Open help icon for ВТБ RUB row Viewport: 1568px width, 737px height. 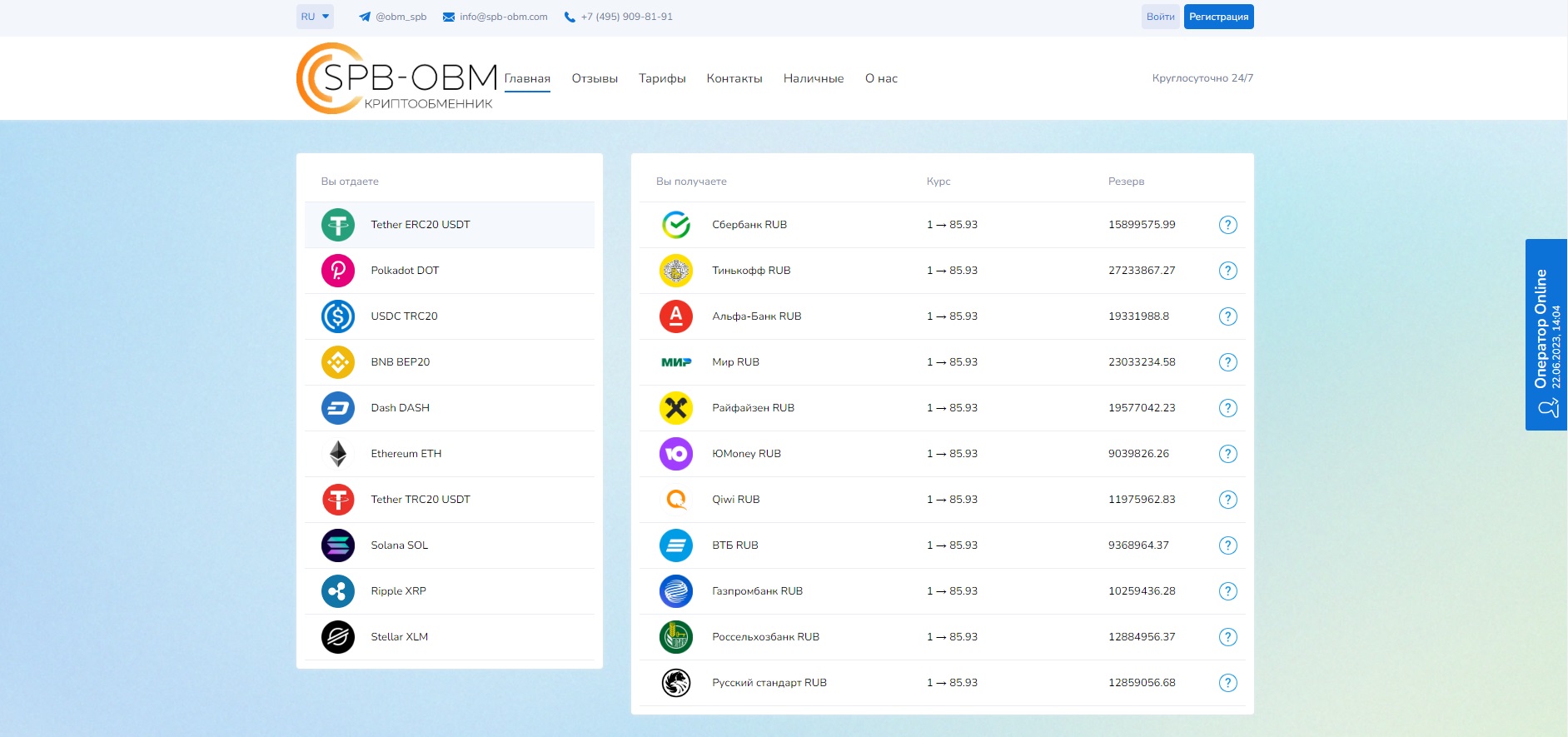coord(1227,545)
